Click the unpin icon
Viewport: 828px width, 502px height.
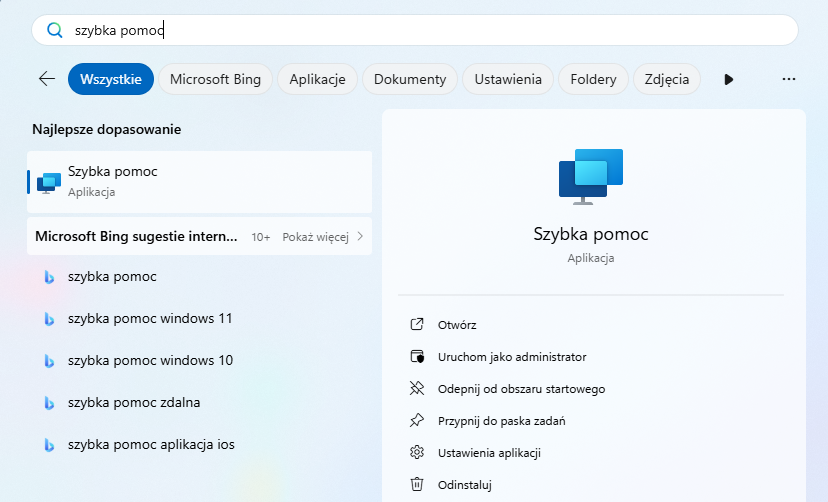pyautogui.click(x=417, y=389)
